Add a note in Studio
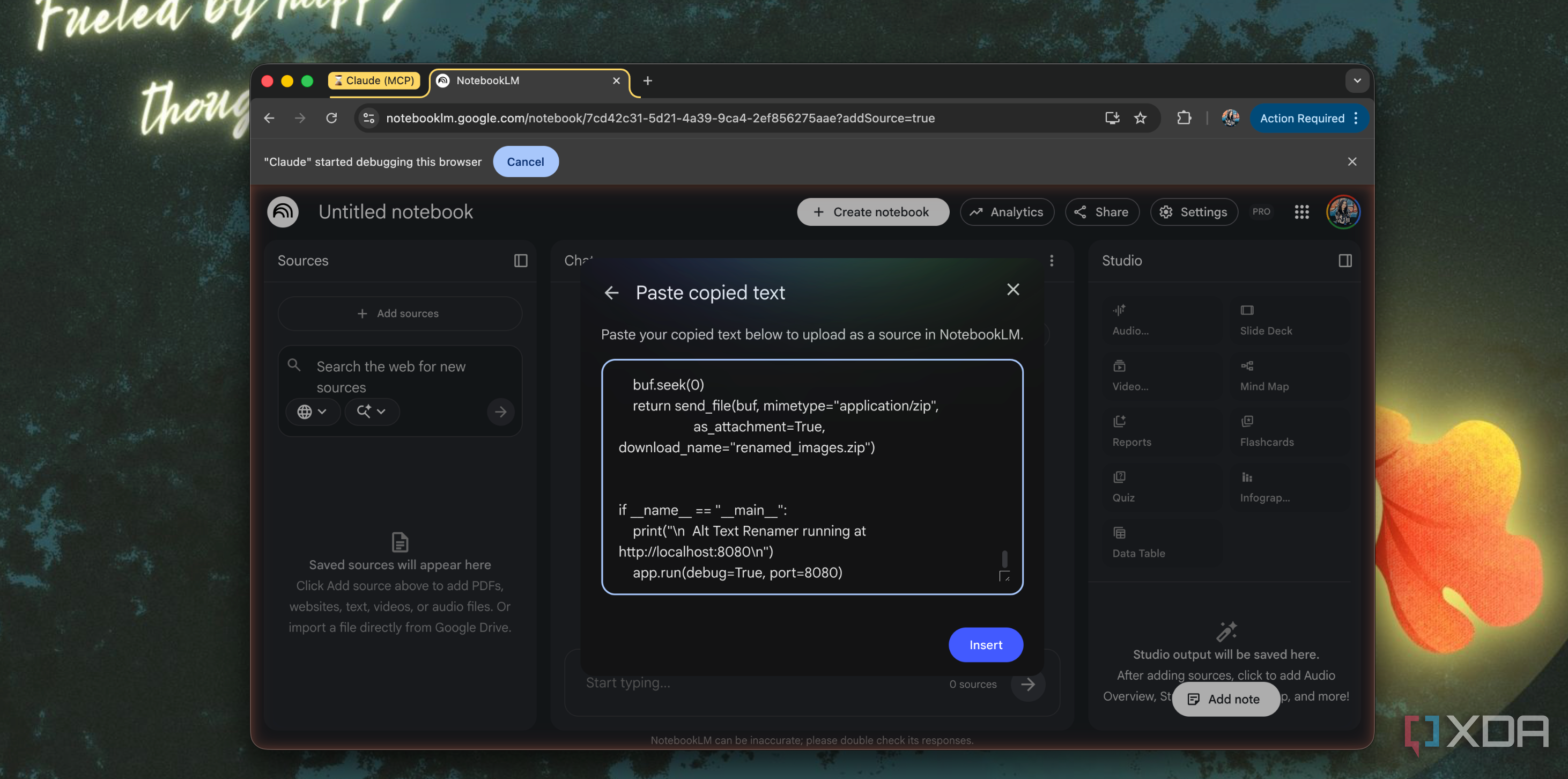Viewport: 1568px width, 779px height. pos(1225,699)
